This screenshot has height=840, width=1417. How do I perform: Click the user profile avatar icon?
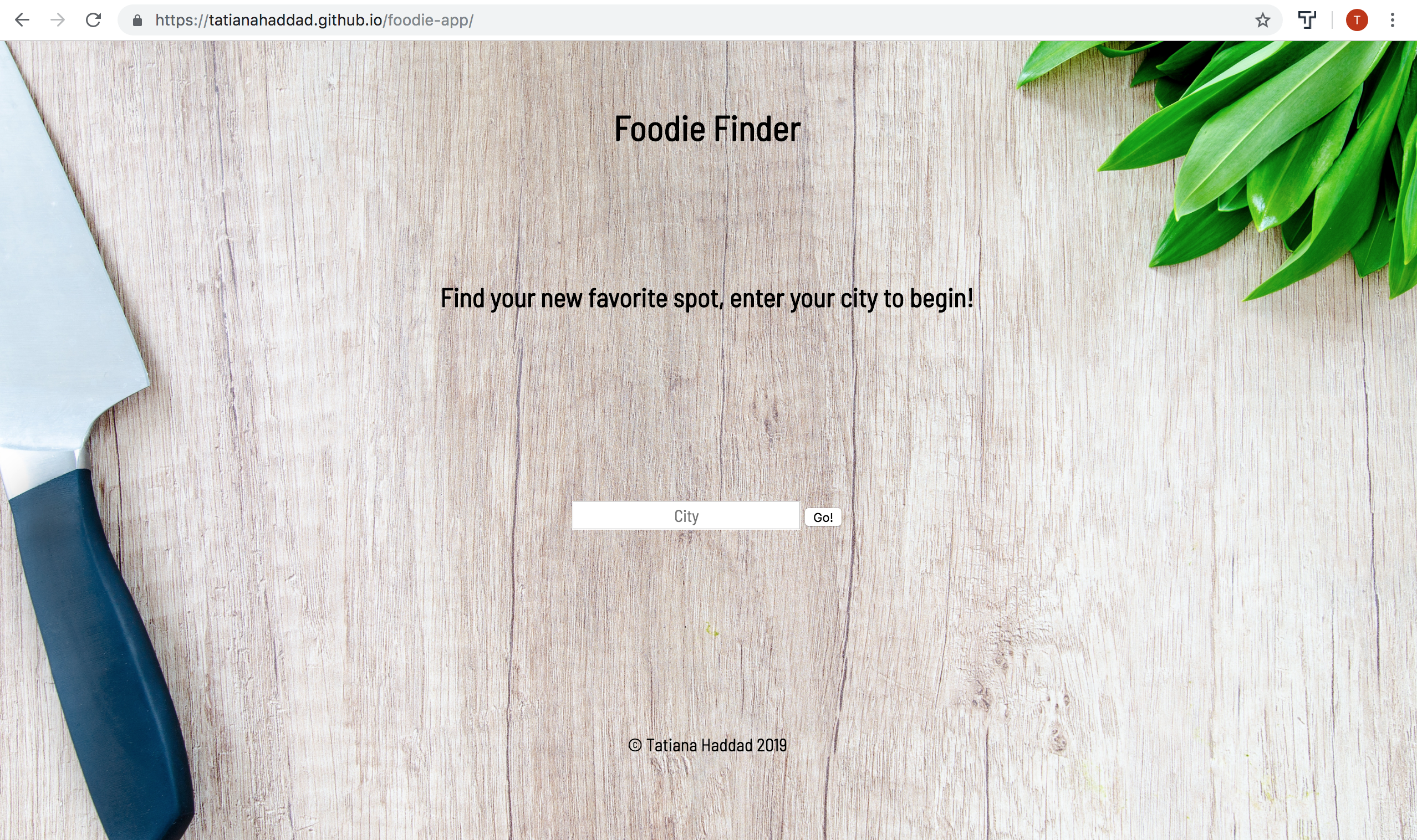[1356, 20]
